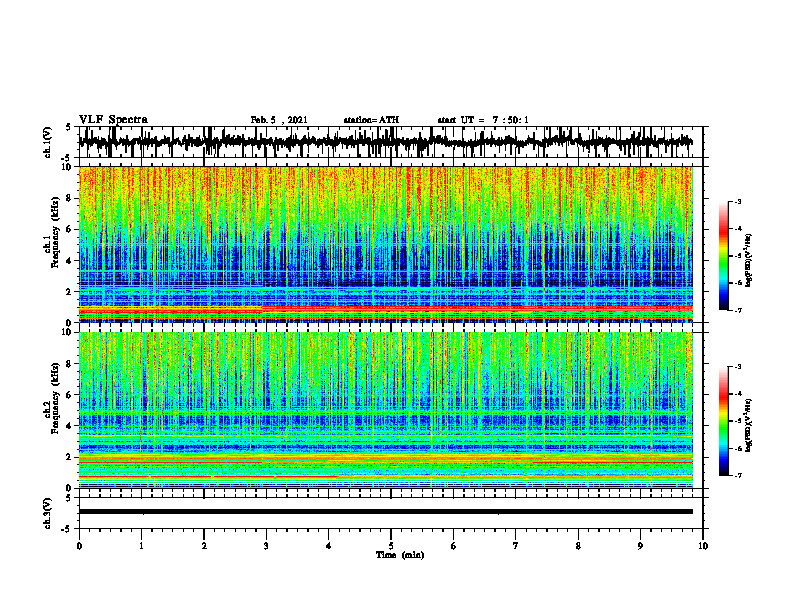Click the "ch.1(V)" axis label at top

click(x=48, y=142)
